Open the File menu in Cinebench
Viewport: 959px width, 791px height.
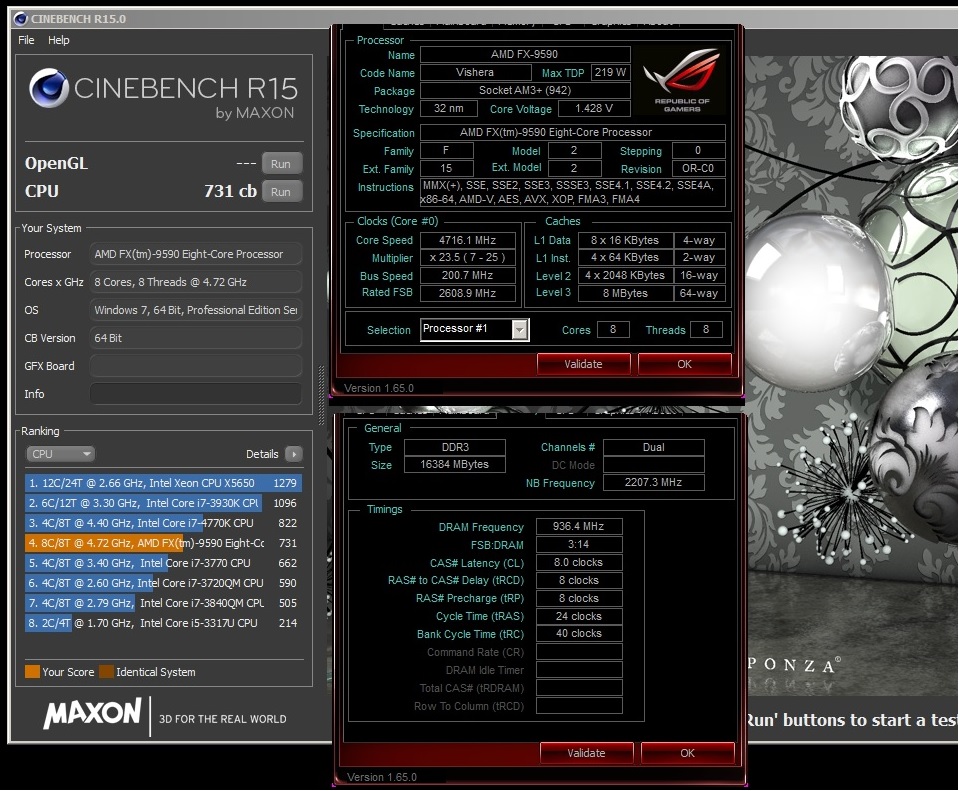26,40
